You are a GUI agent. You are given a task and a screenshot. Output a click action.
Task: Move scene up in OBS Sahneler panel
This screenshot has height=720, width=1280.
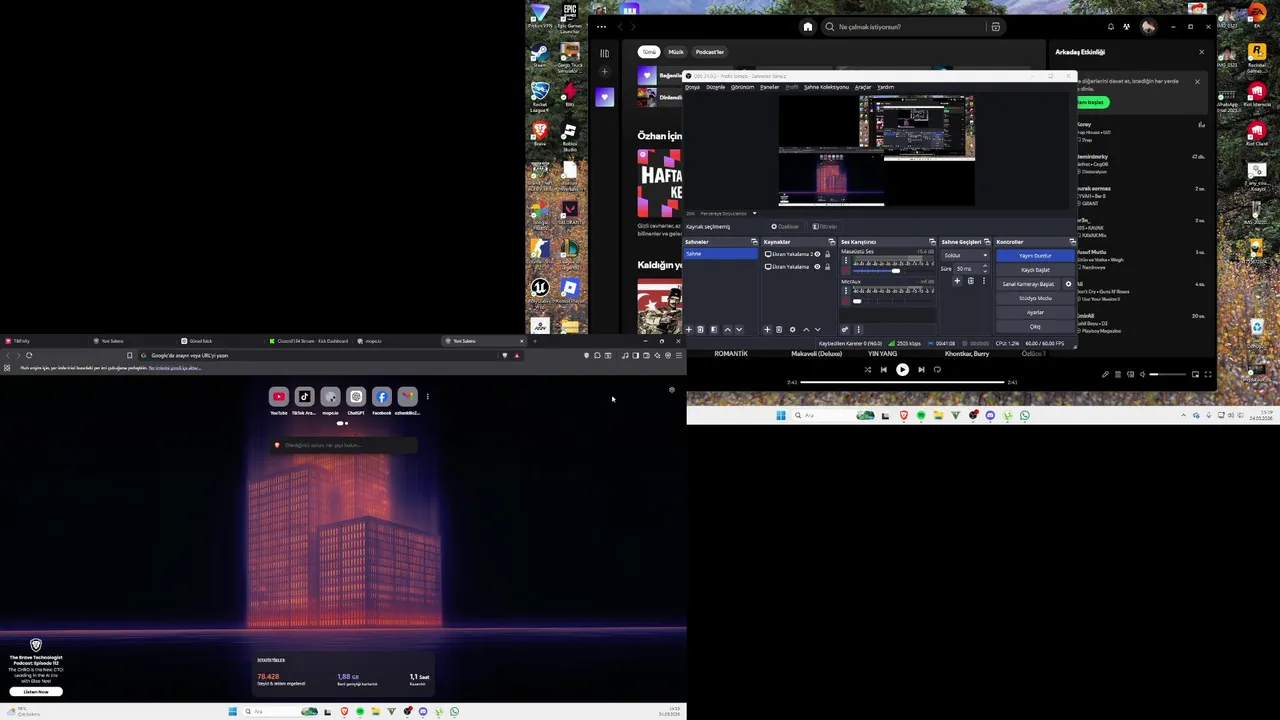[x=727, y=329]
